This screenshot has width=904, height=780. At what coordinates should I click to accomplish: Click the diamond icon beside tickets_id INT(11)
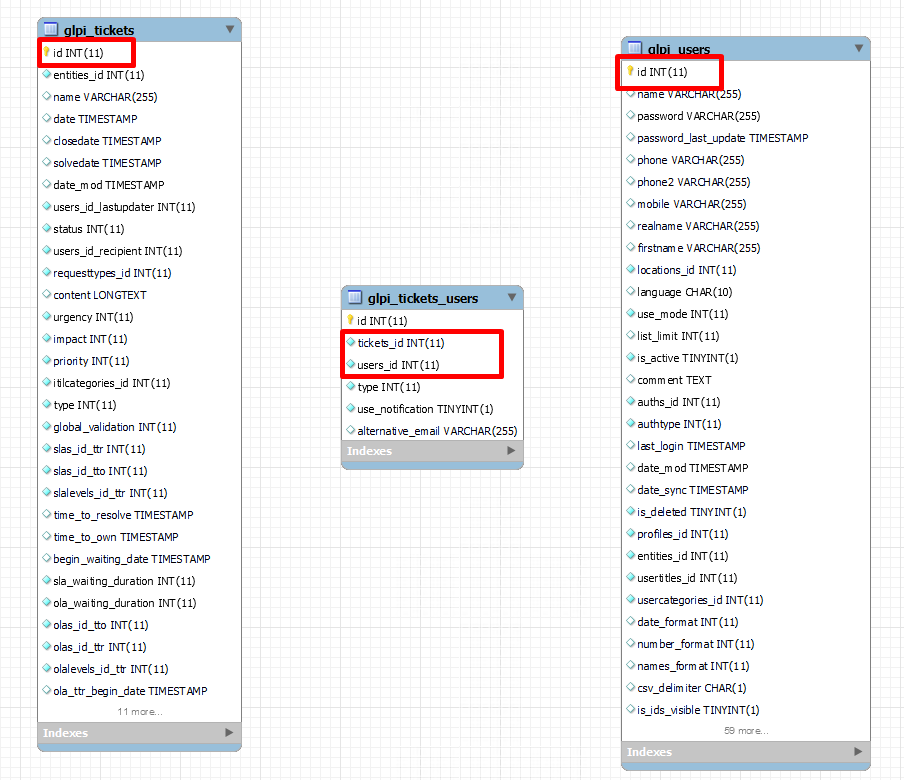(351, 342)
